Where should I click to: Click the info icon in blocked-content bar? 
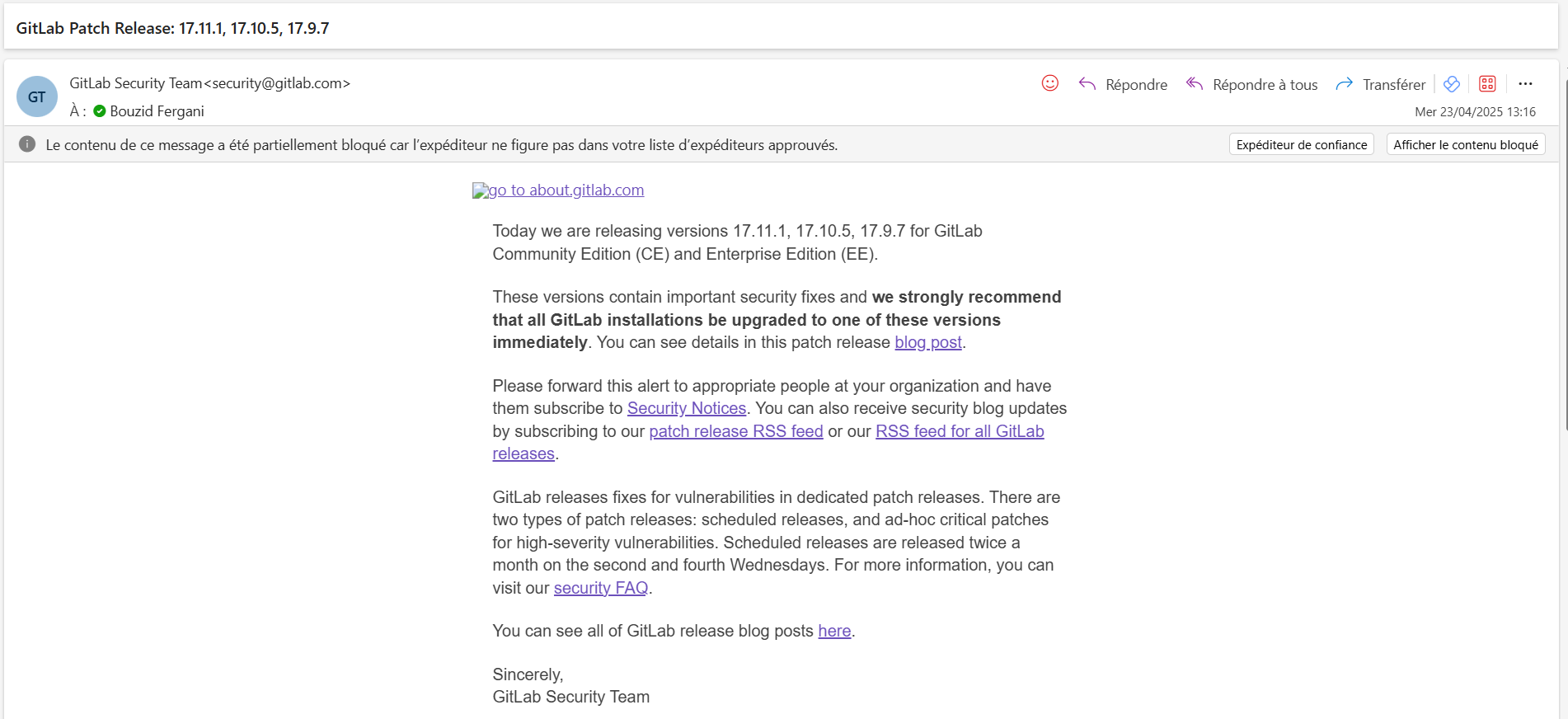[27, 144]
